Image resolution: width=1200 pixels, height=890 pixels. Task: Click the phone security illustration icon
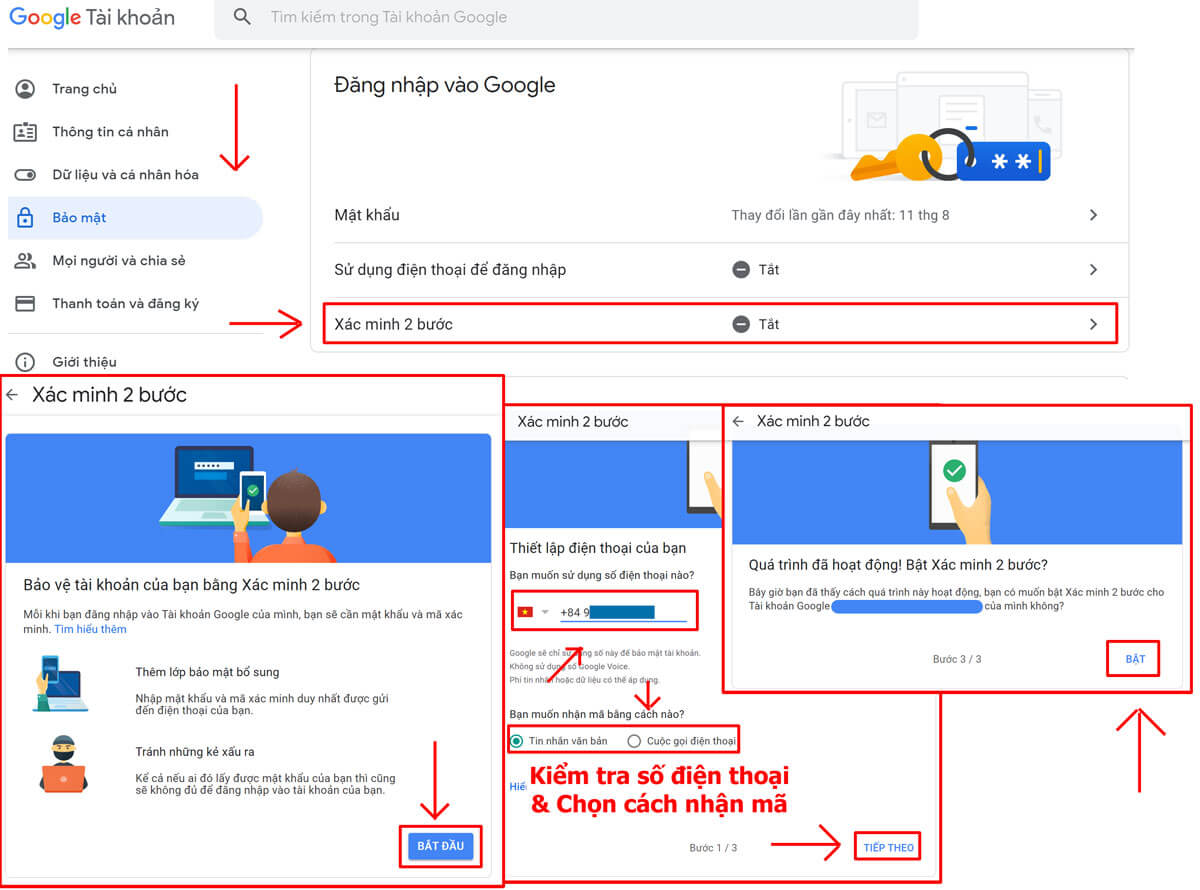click(58, 684)
